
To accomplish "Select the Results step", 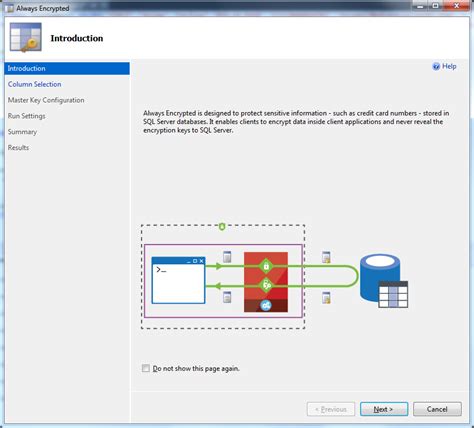I will [x=18, y=147].
